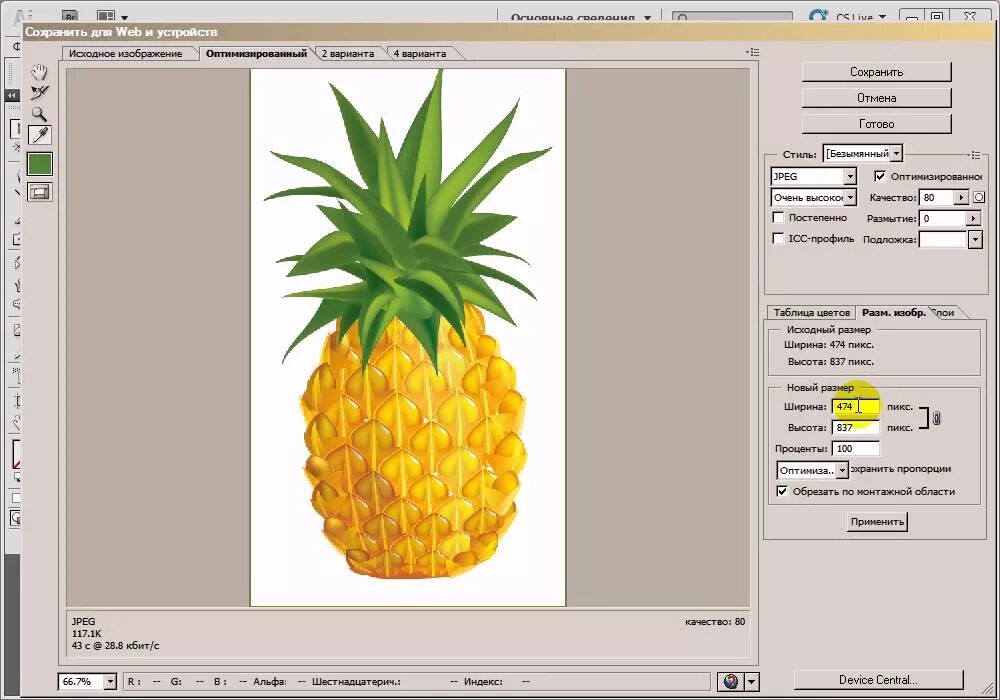This screenshot has width=1000, height=700.
Task: Click the pineapple preview image
Action: coord(408,337)
